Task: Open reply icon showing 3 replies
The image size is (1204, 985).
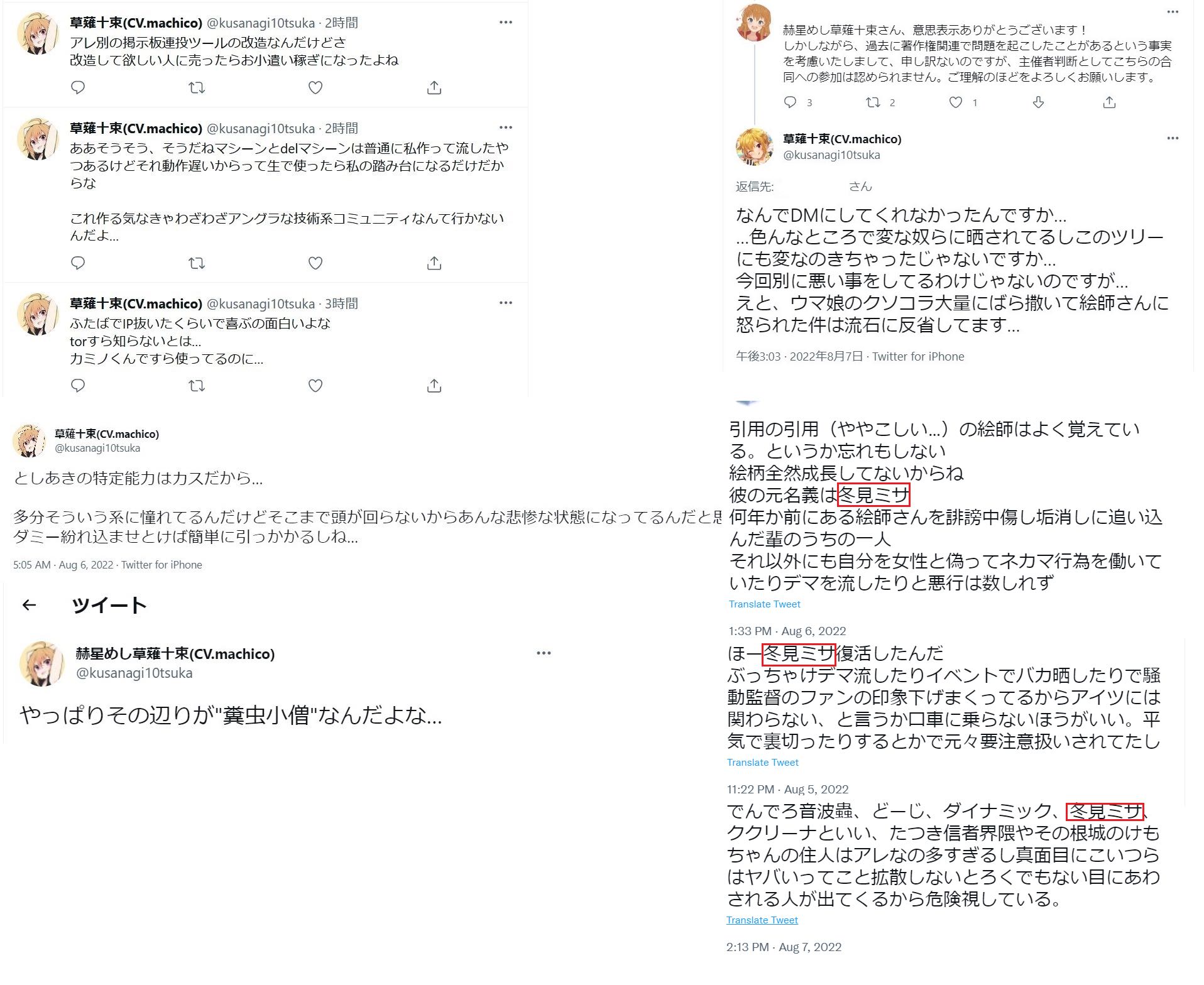Action: pyautogui.click(x=791, y=102)
